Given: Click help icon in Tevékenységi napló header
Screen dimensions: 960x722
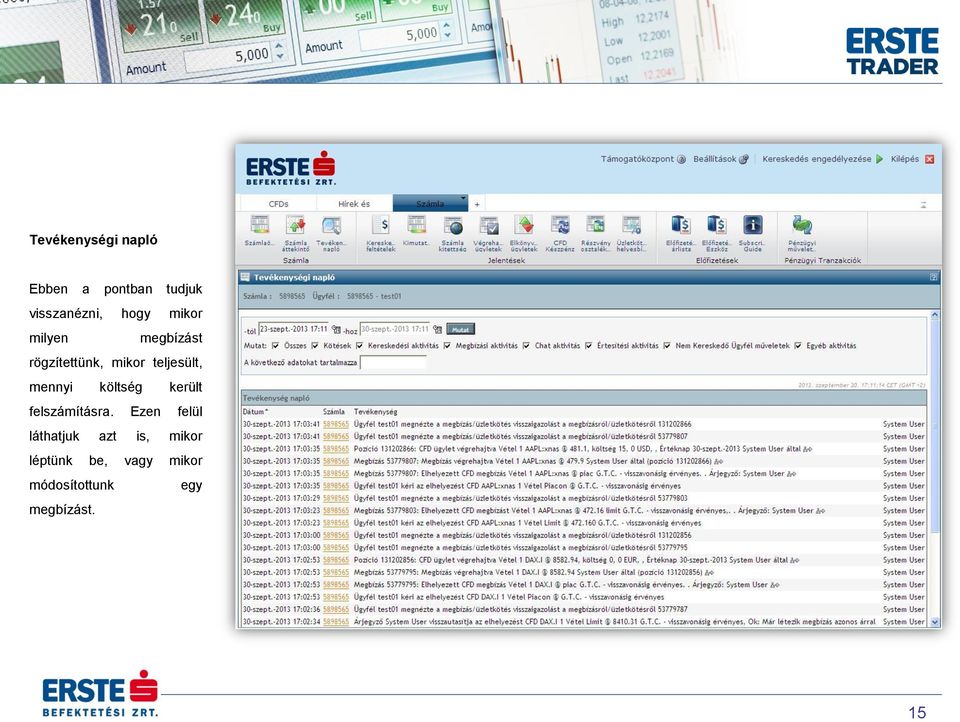Looking at the screenshot, I should 933,277.
